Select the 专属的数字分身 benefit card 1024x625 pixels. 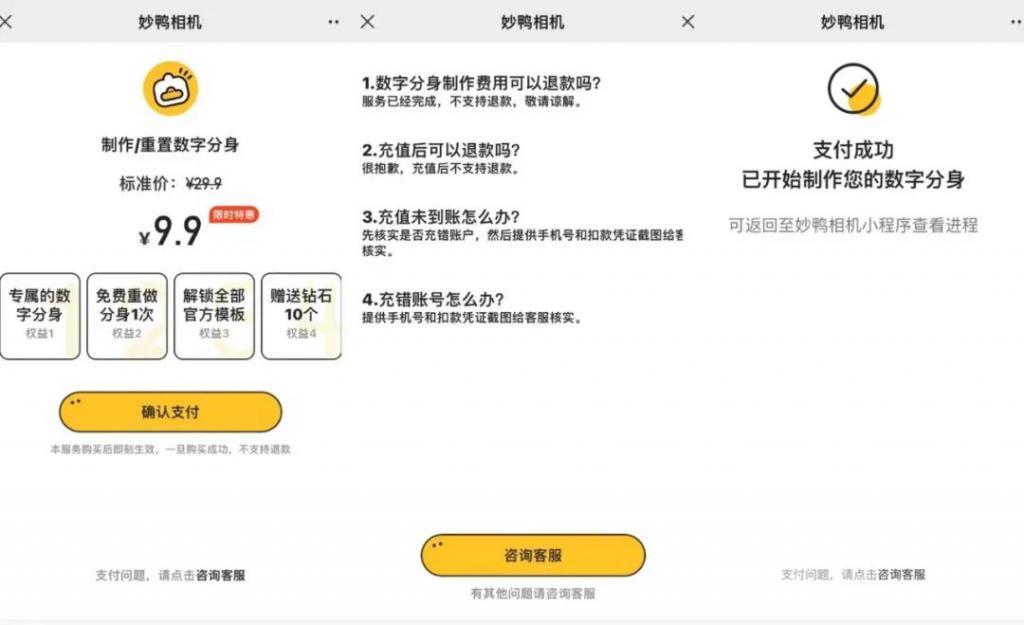[41, 315]
